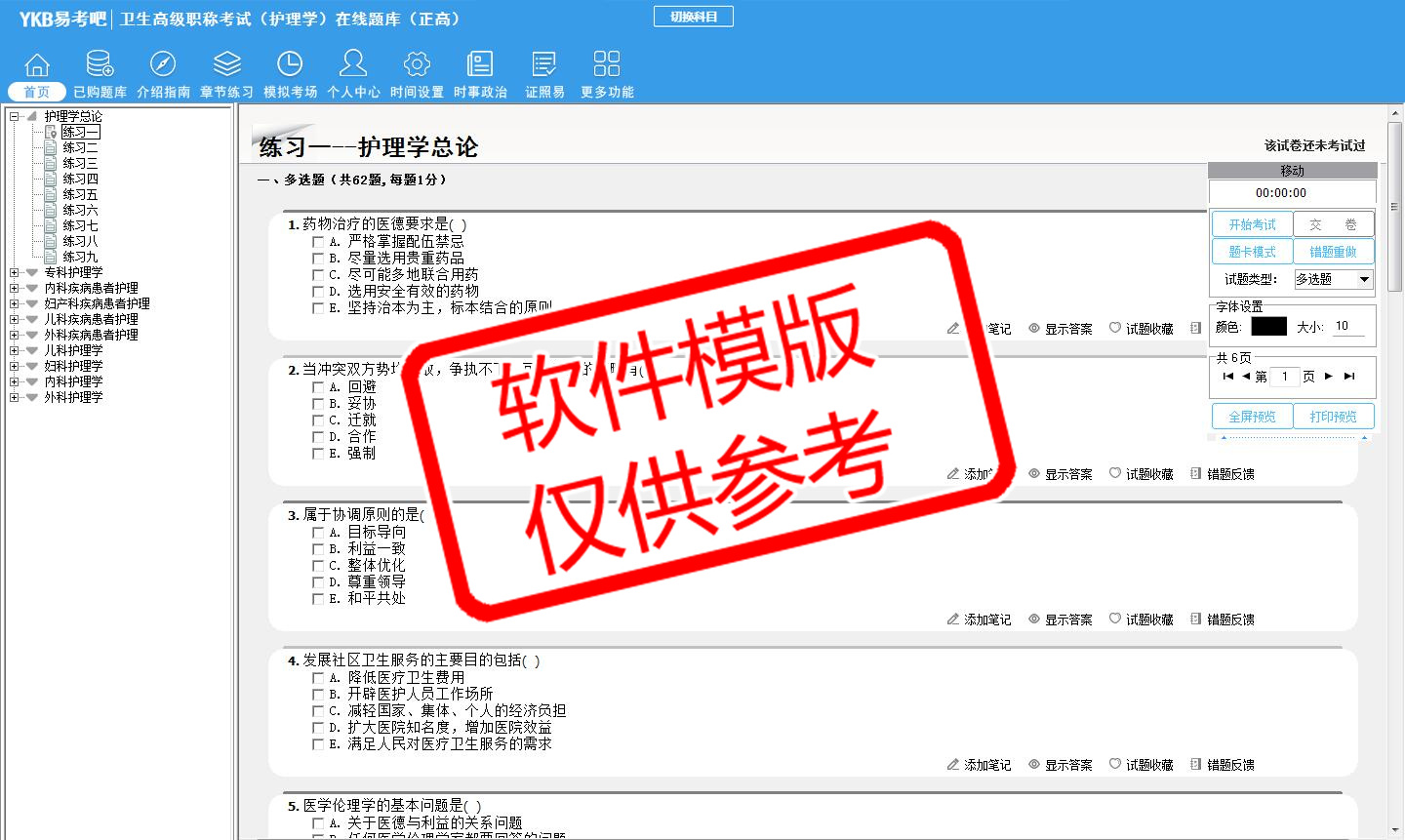Select option E 满足人民对医疗卫生服务的需求
This screenshot has width=1405, height=840.
coord(318,744)
